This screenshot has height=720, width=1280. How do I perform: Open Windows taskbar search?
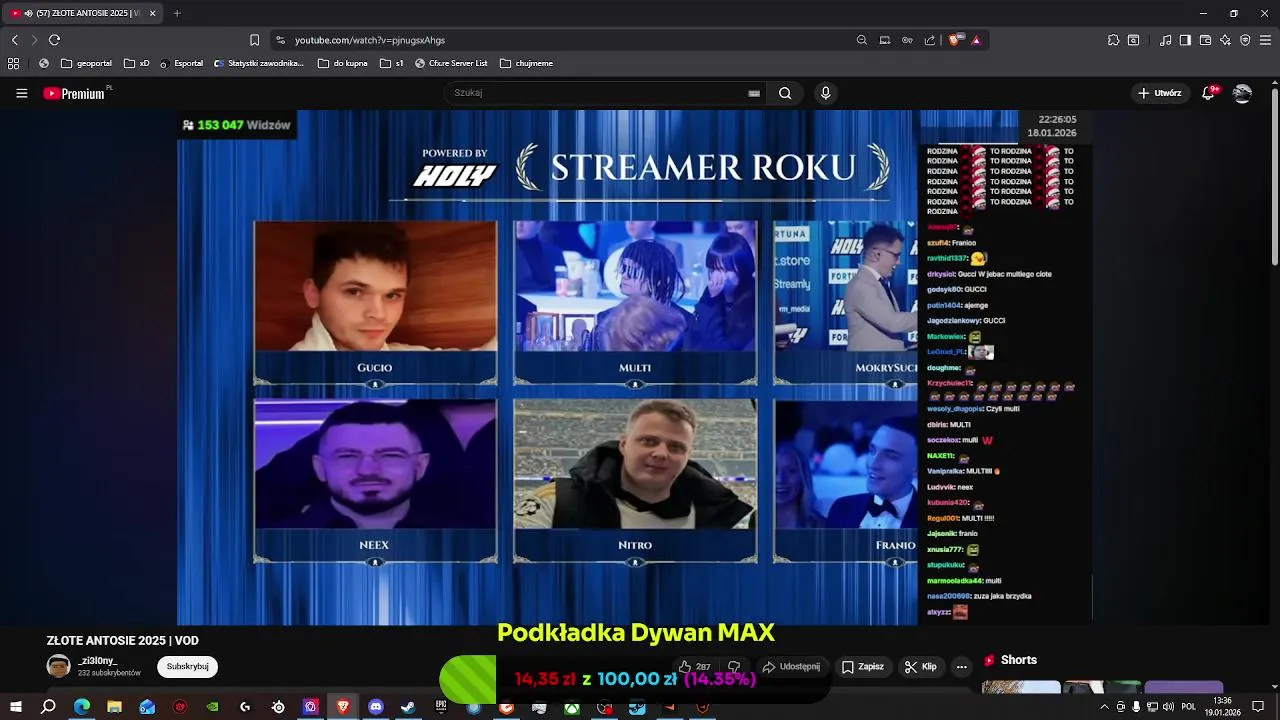coord(48,707)
